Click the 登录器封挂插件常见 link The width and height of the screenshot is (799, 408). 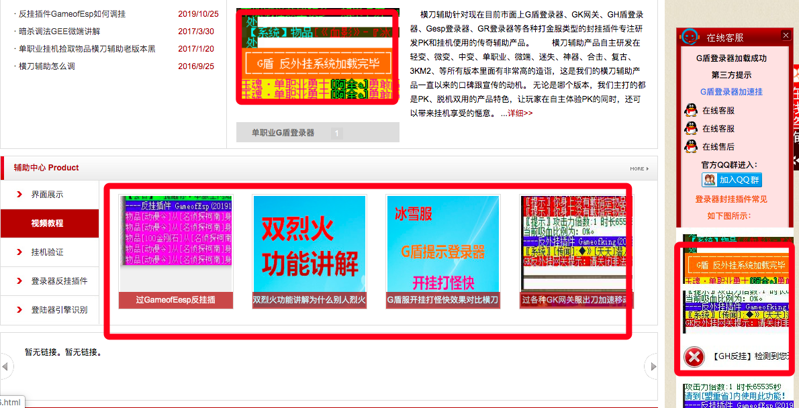pos(731,199)
